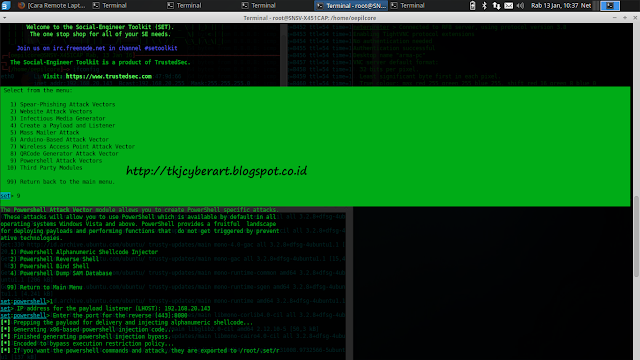Screen dimensions: 640x360
Task: Click the 'set> 9' prompt line
Action: coord(10,196)
